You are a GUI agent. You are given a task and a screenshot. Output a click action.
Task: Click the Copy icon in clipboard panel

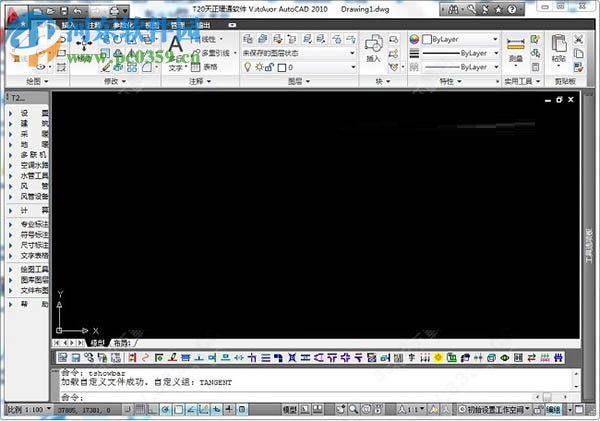coord(579,53)
